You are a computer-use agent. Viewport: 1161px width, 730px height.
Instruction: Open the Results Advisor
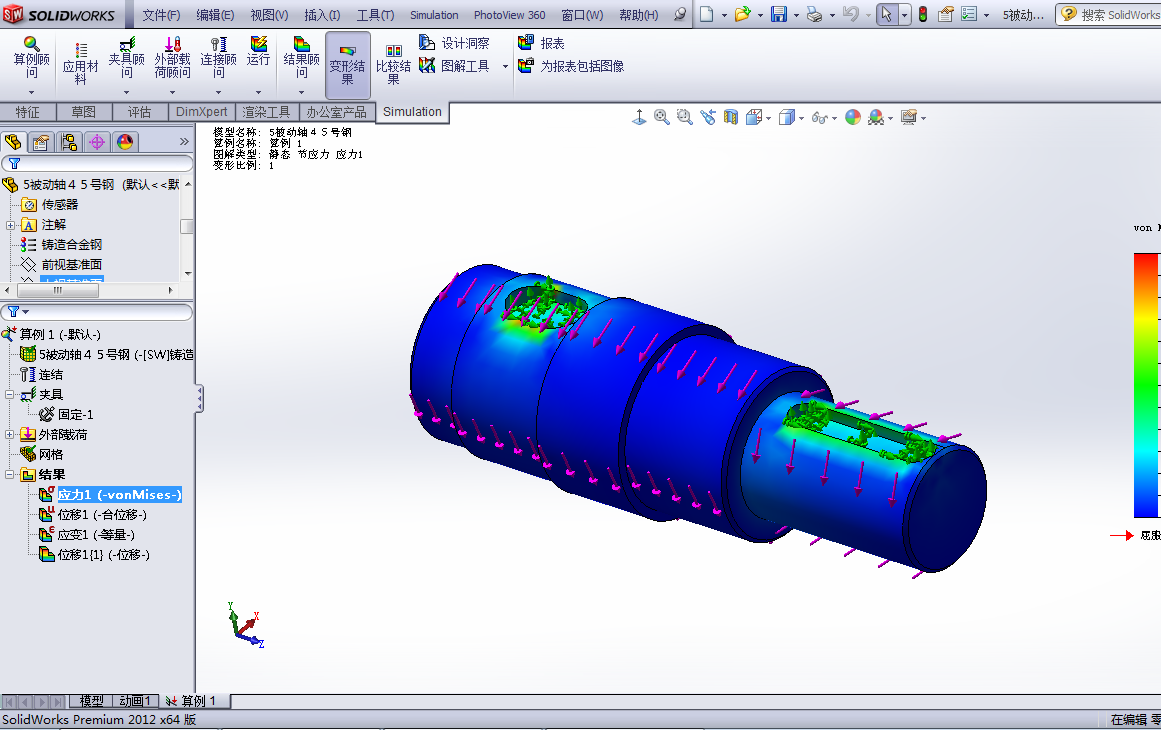[x=301, y=57]
